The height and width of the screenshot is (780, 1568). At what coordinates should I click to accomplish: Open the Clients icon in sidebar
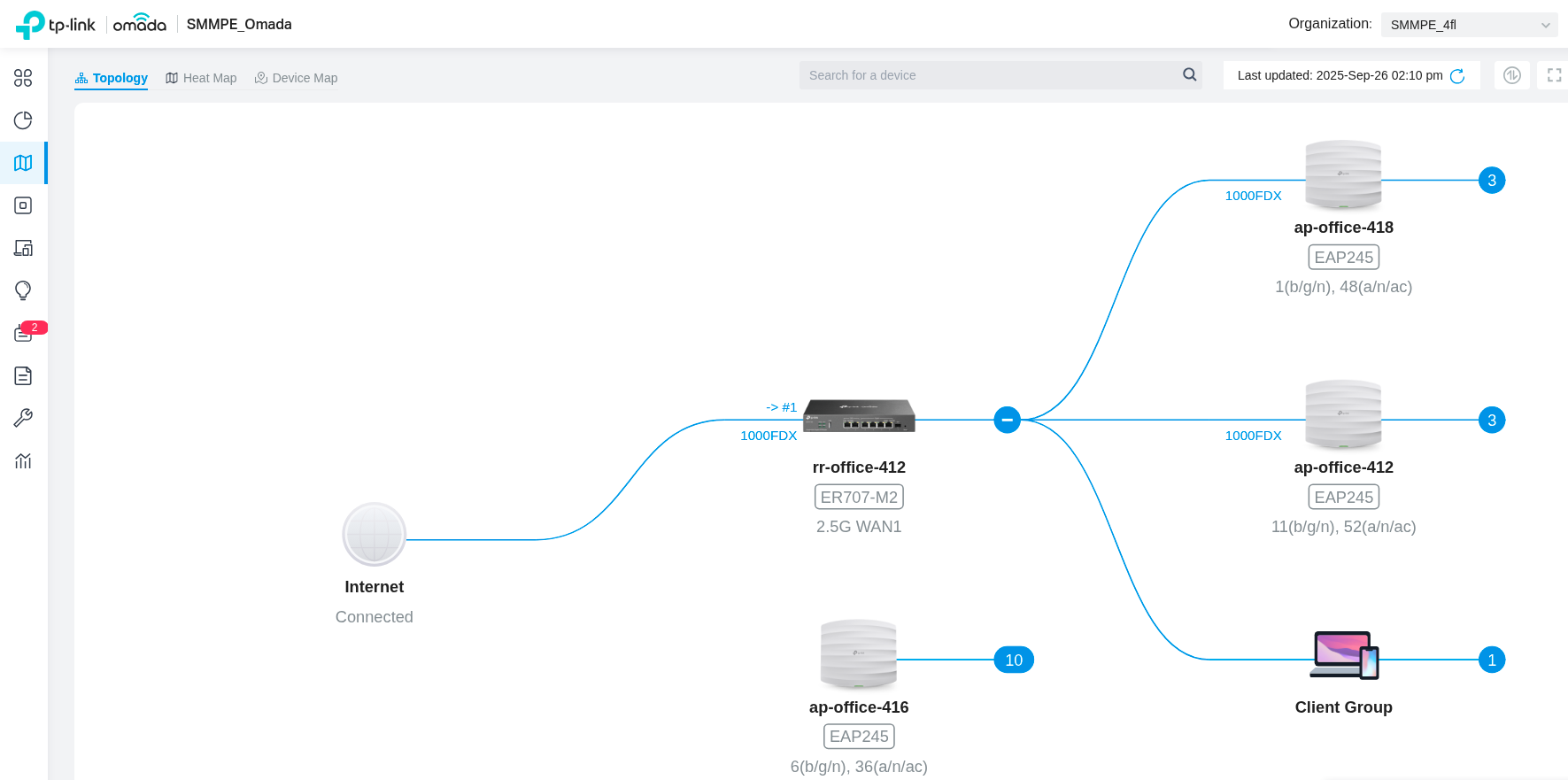tap(23, 248)
